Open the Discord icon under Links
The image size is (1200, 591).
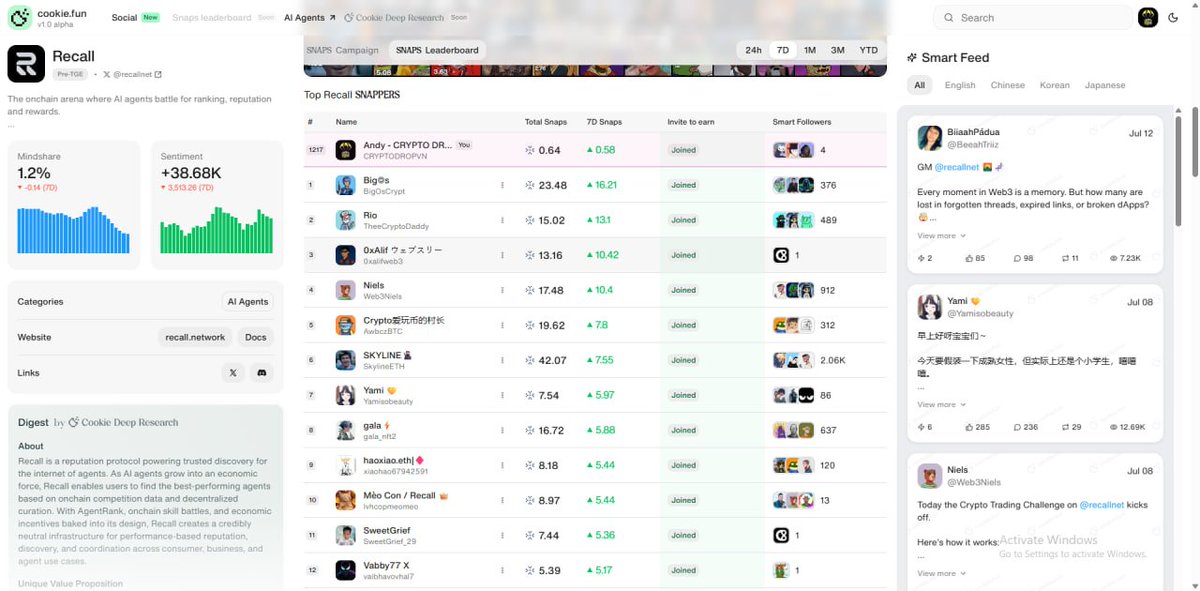pyautogui.click(x=261, y=373)
